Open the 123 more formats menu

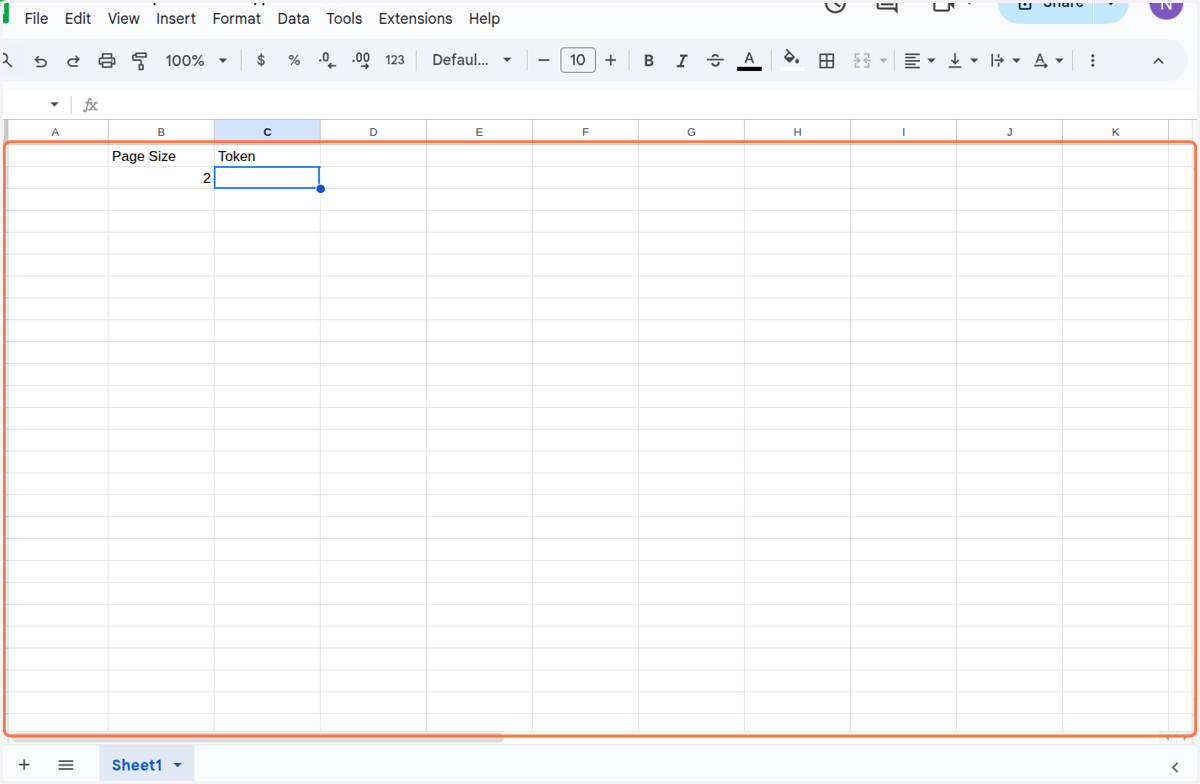[395, 60]
